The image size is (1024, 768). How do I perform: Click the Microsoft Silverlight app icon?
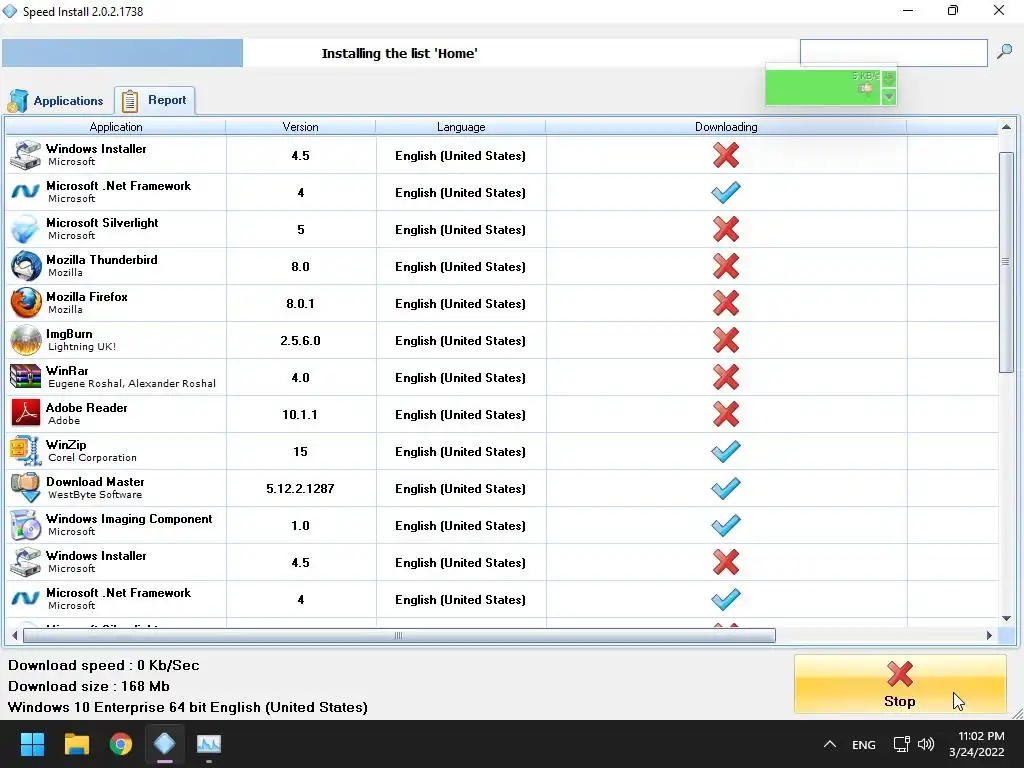[x=26, y=229]
